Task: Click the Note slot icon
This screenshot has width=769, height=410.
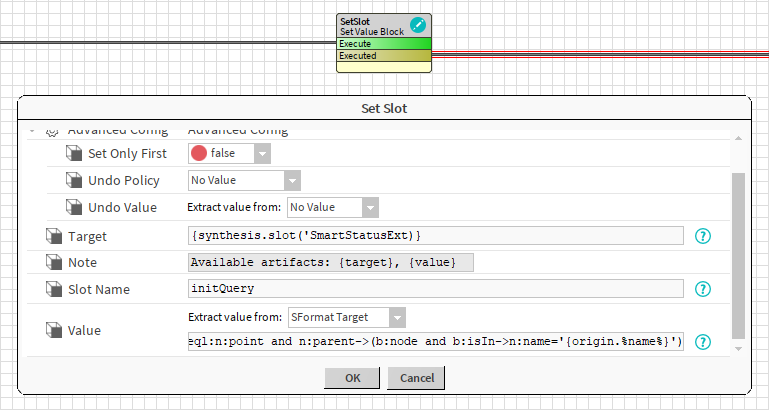Action: coord(53,262)
